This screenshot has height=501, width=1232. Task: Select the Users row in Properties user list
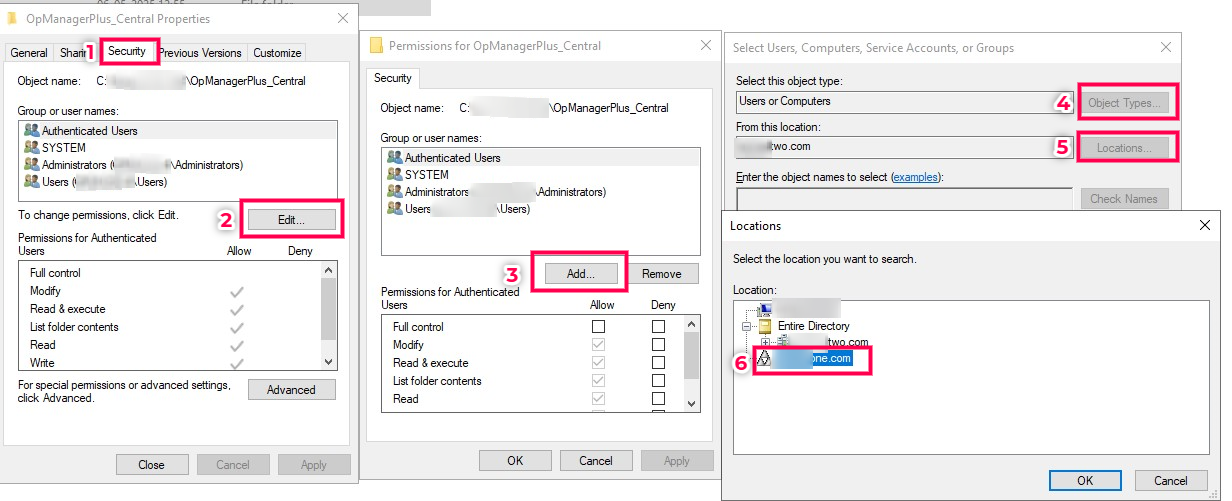click(x=179, y=181)
